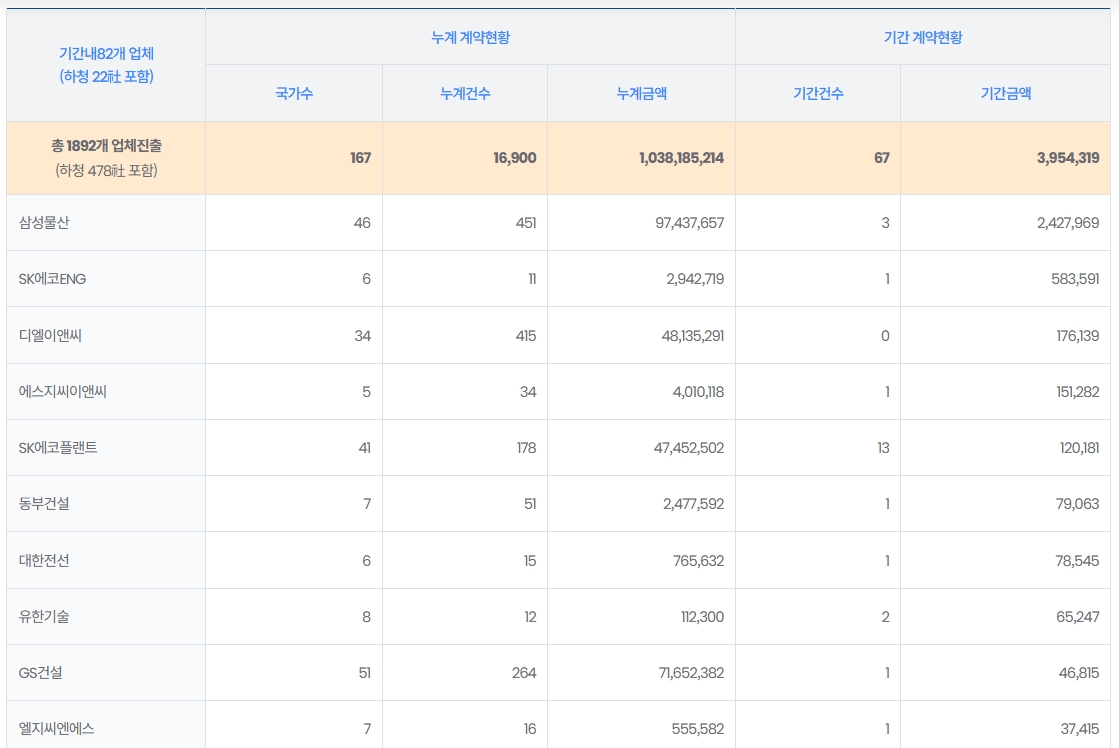This screenshot has height=748, width=1119.
Task: Click 동부건설 period amount 79,063
Action: [x=1078, y=504]
